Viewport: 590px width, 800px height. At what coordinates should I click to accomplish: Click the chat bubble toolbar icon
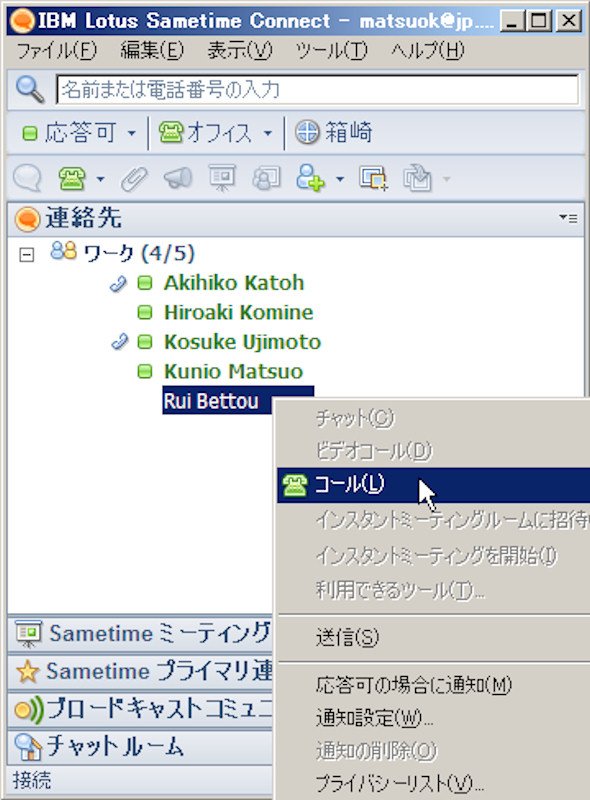(27, 179)
